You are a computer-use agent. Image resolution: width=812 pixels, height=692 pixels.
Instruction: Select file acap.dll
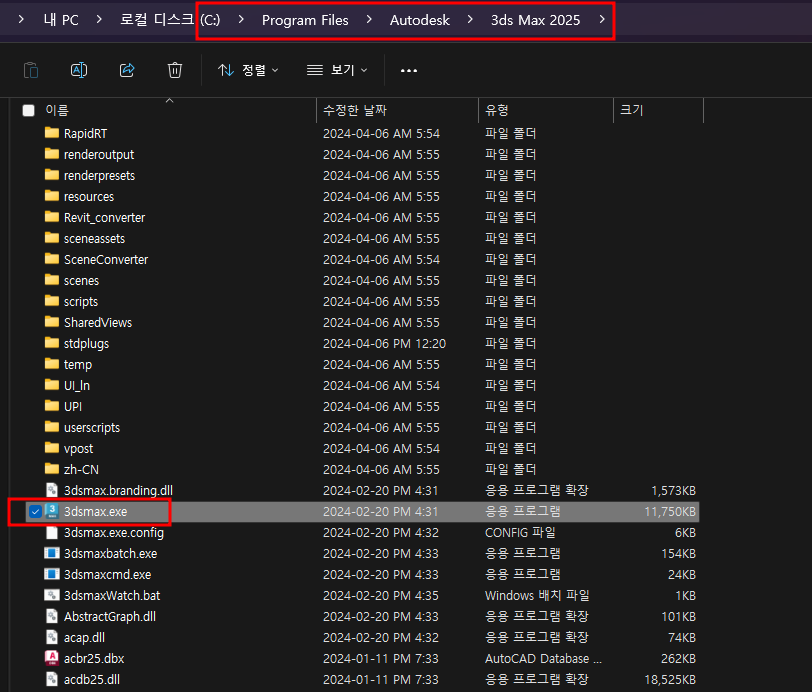click(84, 638)
